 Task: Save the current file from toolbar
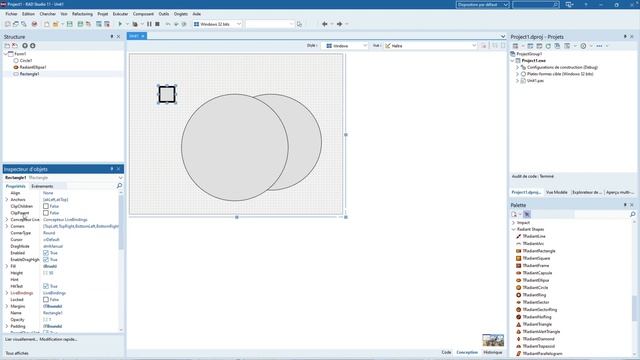(70, 24)
